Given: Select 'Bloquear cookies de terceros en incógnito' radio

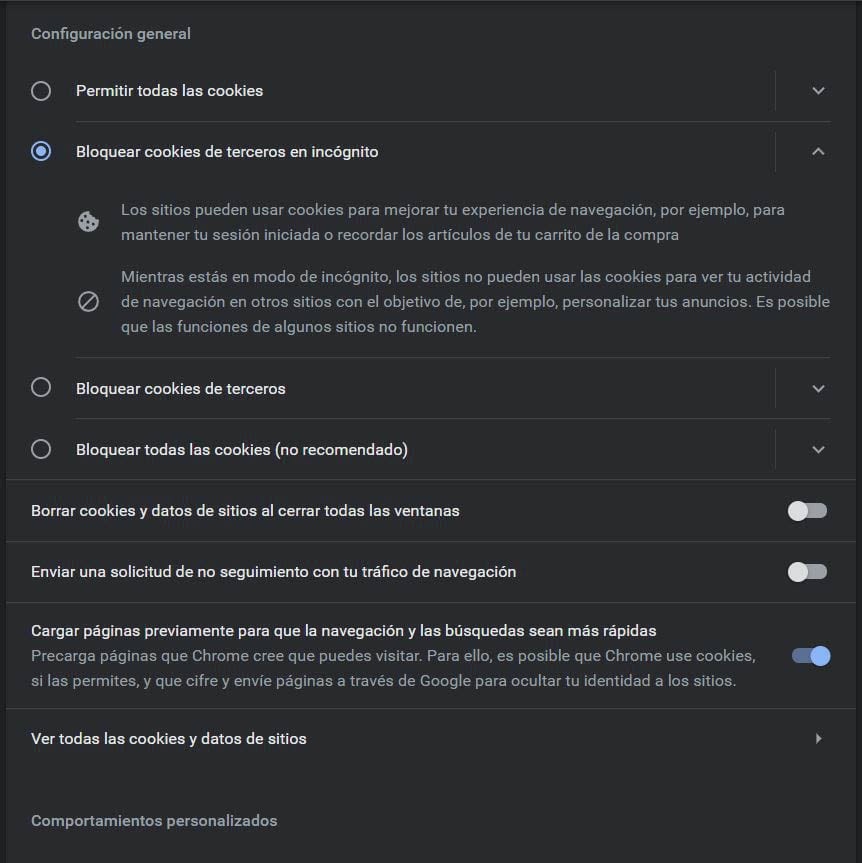Looking at the screenshot, I should 41,152.
